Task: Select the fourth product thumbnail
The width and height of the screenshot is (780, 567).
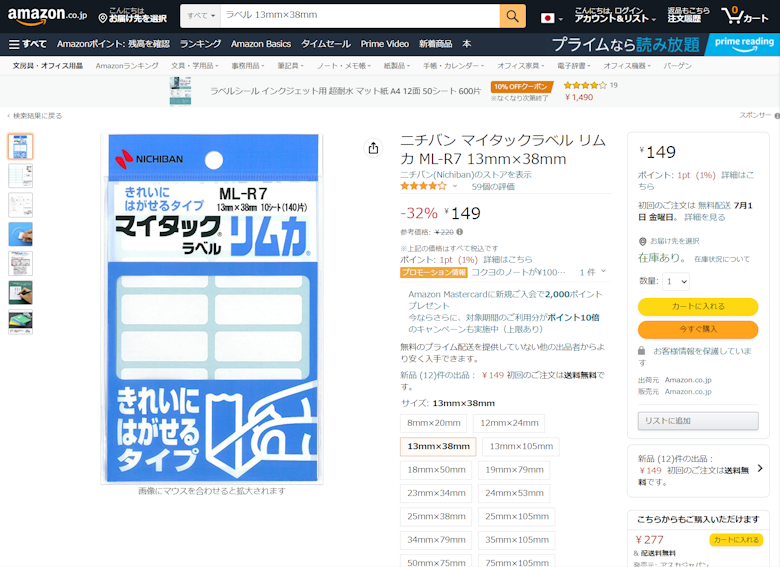Action: coord(20,234)
